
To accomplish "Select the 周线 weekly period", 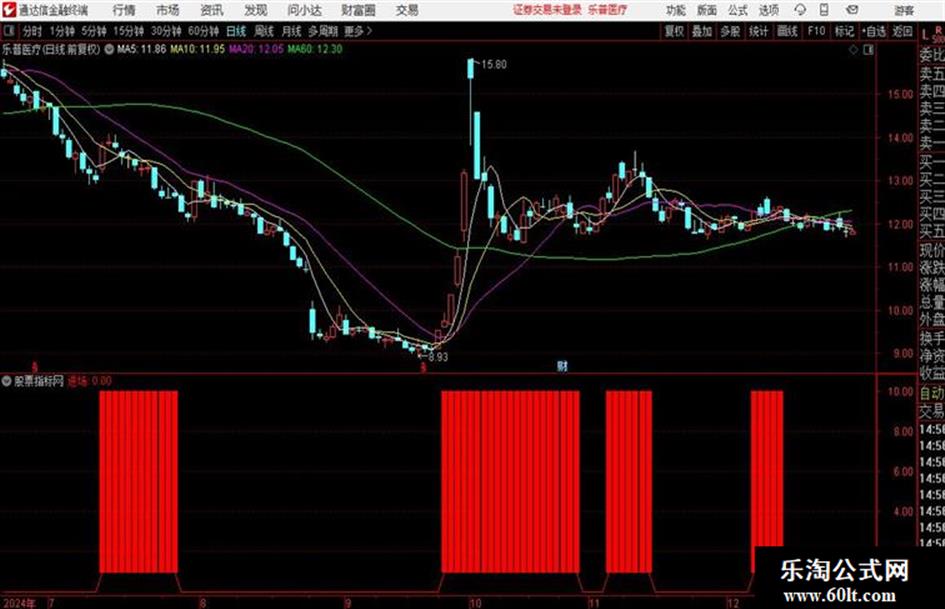I will click(263, 31).
